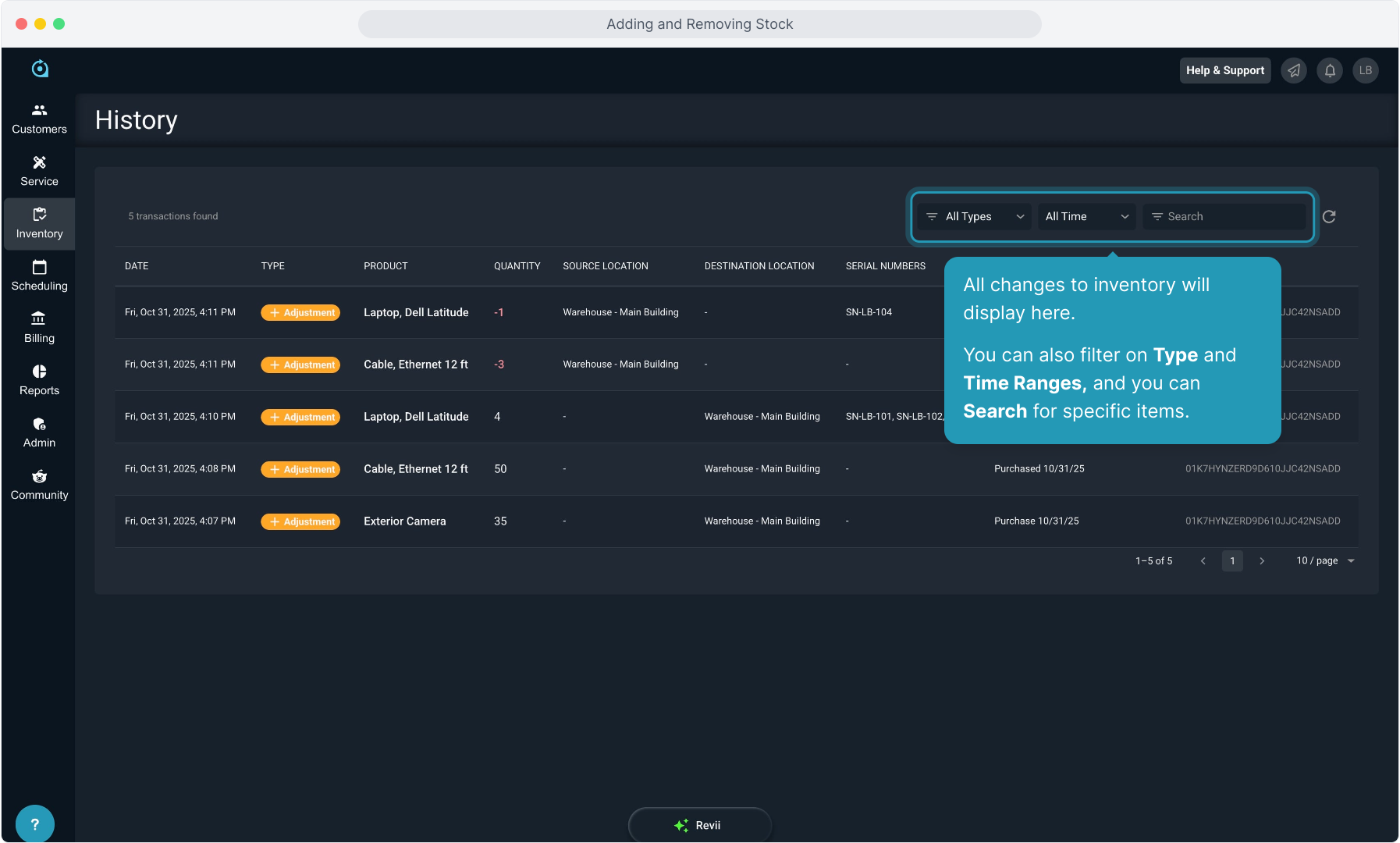1400x843 pixels.
Task: Expand the All Time range dropdown
Action: pyautogui.click(x=1086, y=216)
